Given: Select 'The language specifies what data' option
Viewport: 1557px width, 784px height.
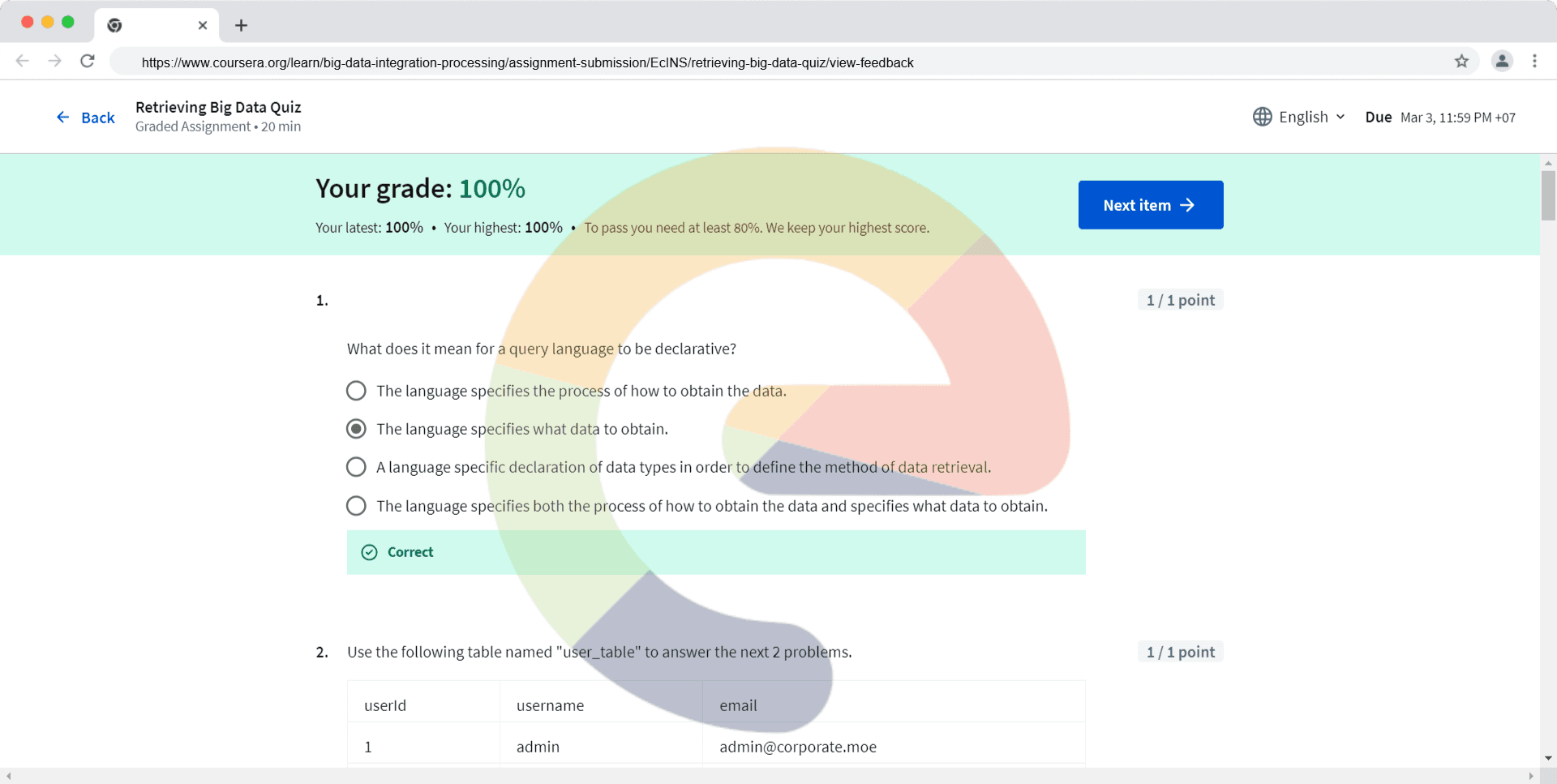Looking at the screenshot, I should [356, 429].
